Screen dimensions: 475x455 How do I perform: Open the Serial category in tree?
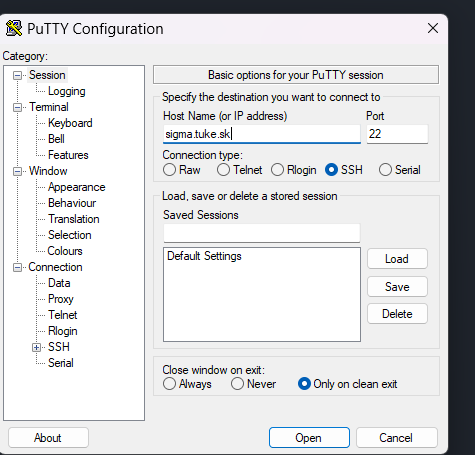(x=61, y=363)
